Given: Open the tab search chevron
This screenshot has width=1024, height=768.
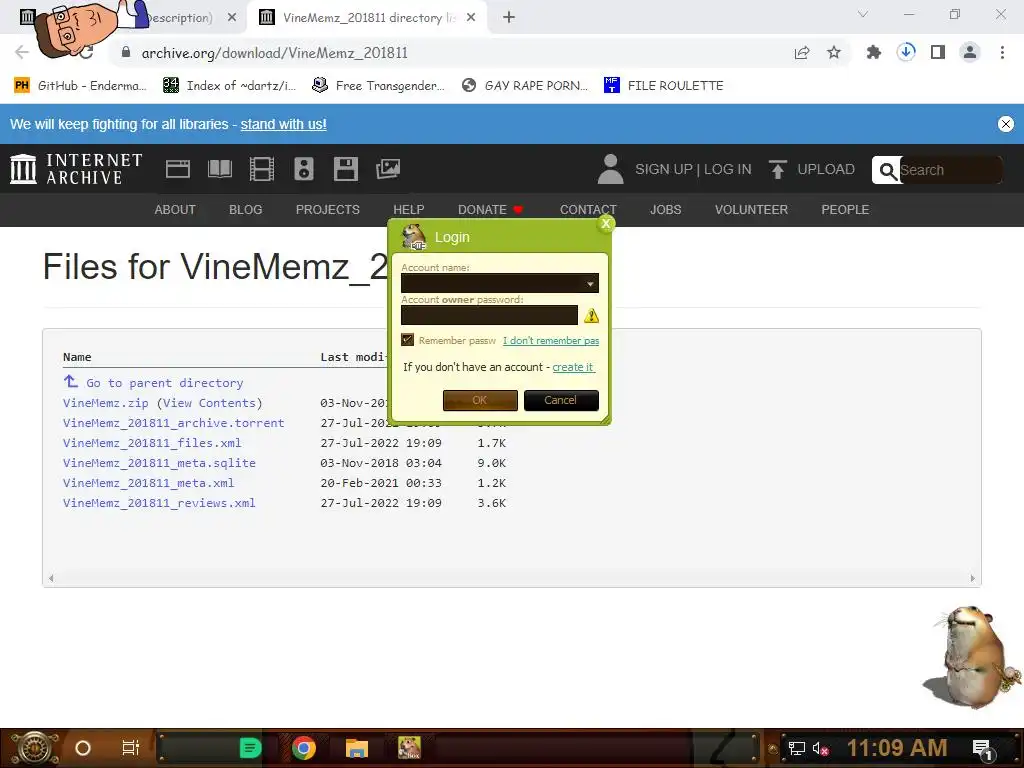Looking at the screenshot, I should (863, 14).
